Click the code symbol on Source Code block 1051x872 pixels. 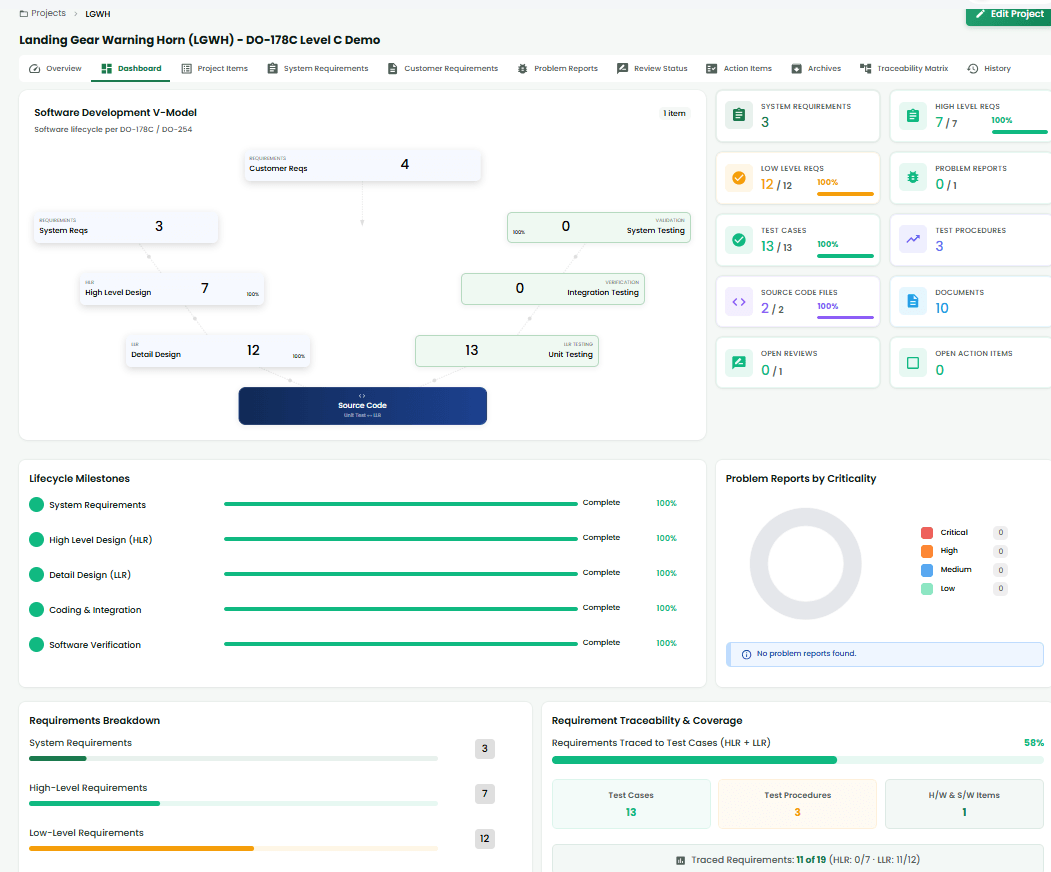(x=362, y=396)
